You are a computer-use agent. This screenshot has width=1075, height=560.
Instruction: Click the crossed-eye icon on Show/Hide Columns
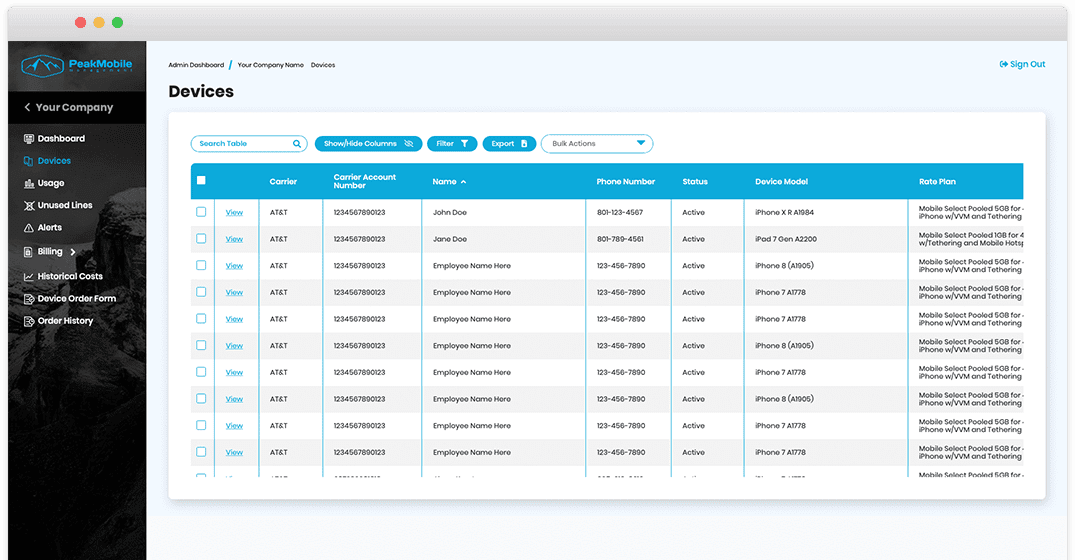[409, 144]
